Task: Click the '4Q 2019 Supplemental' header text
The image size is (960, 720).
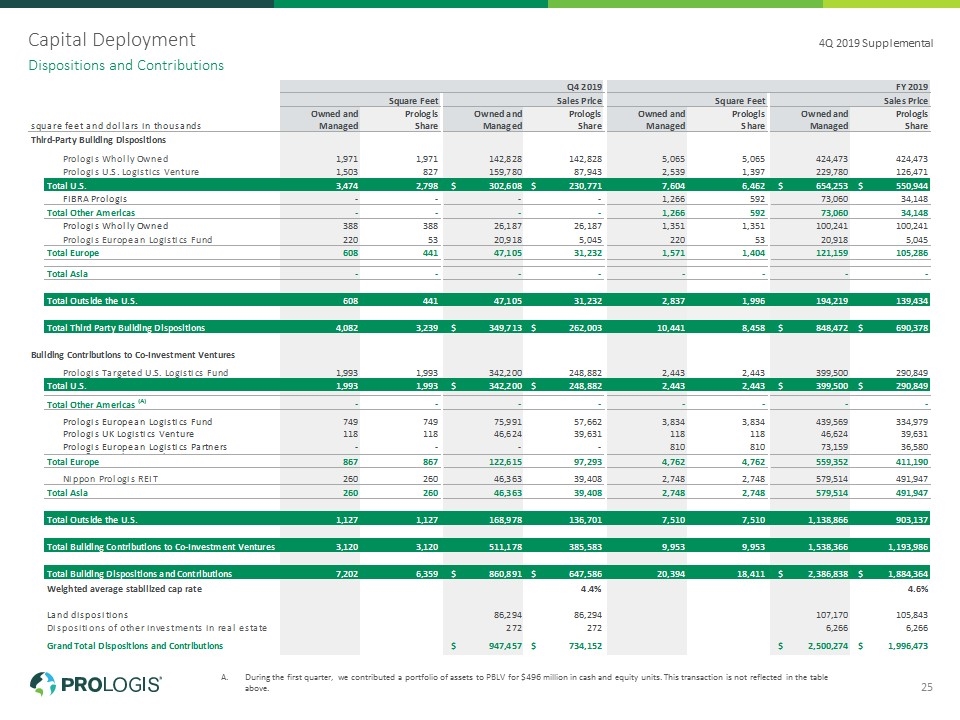Action: [x=876, y=43]
